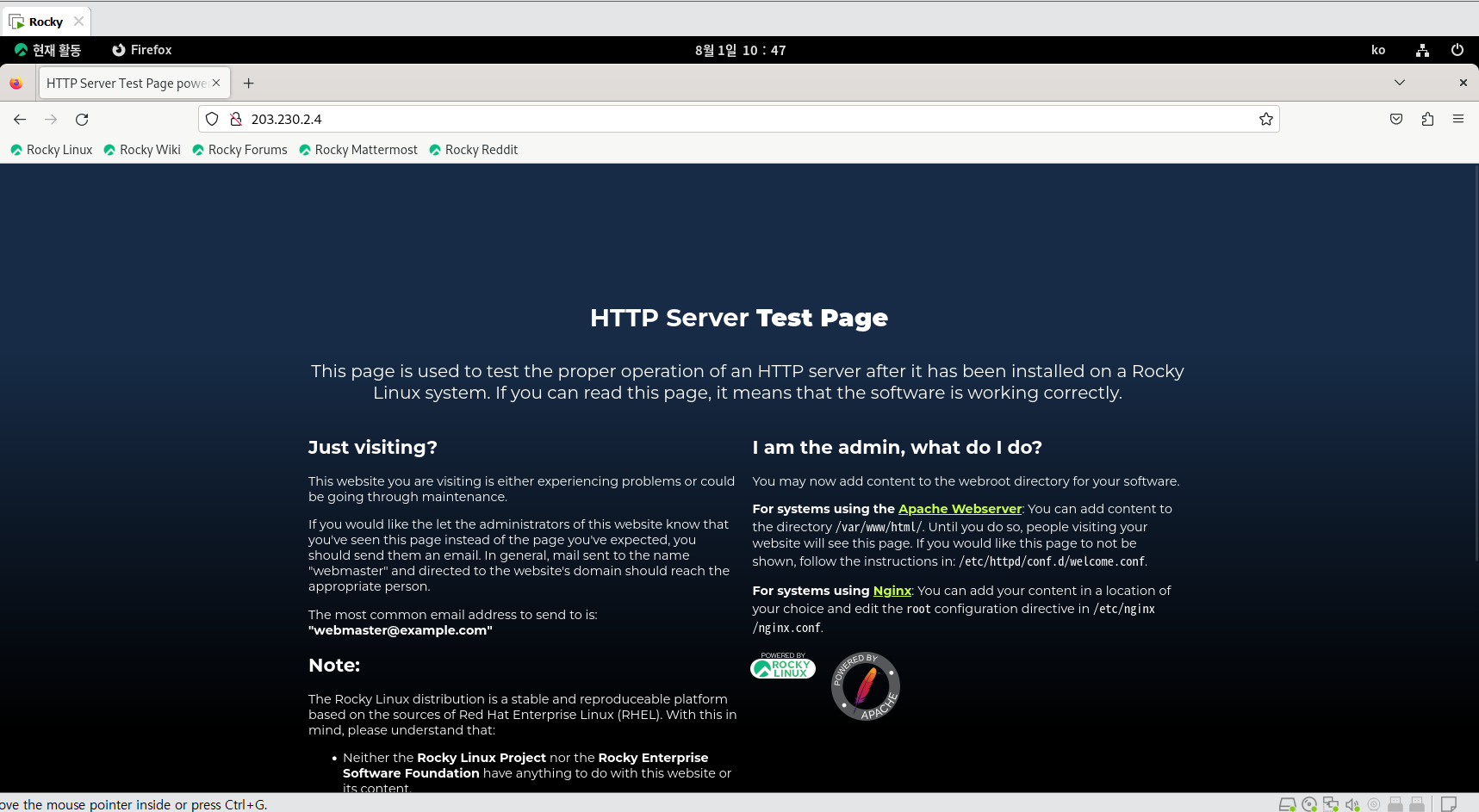Select the Rocky VM tab
This screenshot has width=1479, height=812.
click(x=46, y=22)
